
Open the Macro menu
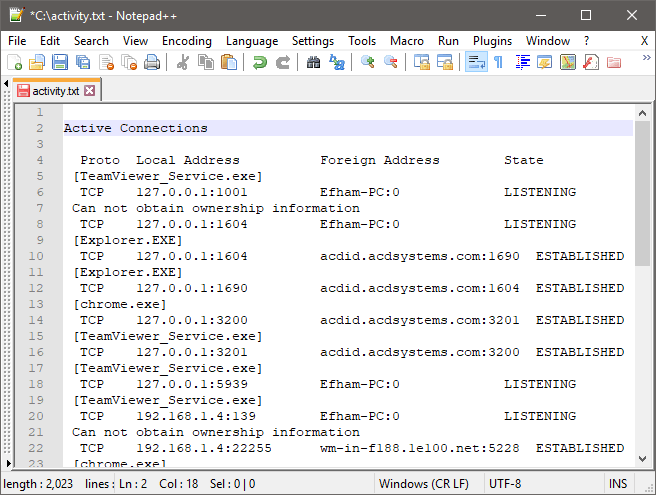point(407,41)
